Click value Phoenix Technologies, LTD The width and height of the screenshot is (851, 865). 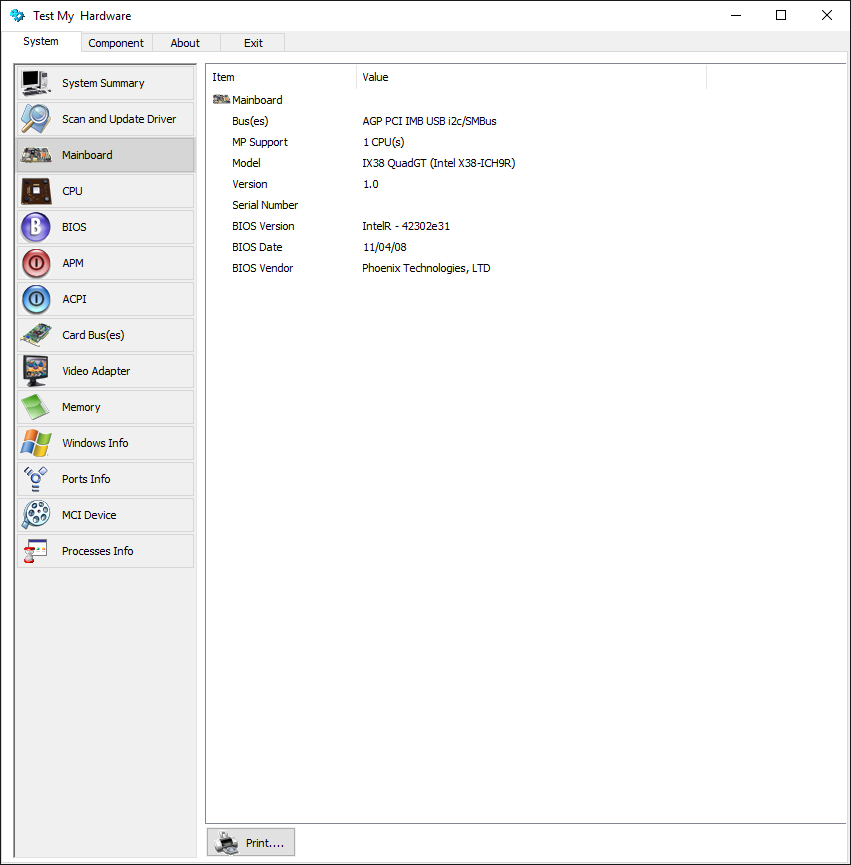click(426, 268)
